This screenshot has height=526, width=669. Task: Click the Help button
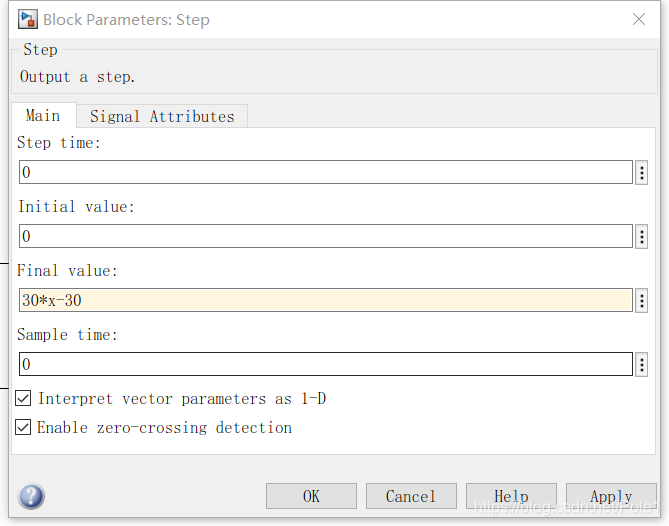pyautogui.click(x=511, y=496)
